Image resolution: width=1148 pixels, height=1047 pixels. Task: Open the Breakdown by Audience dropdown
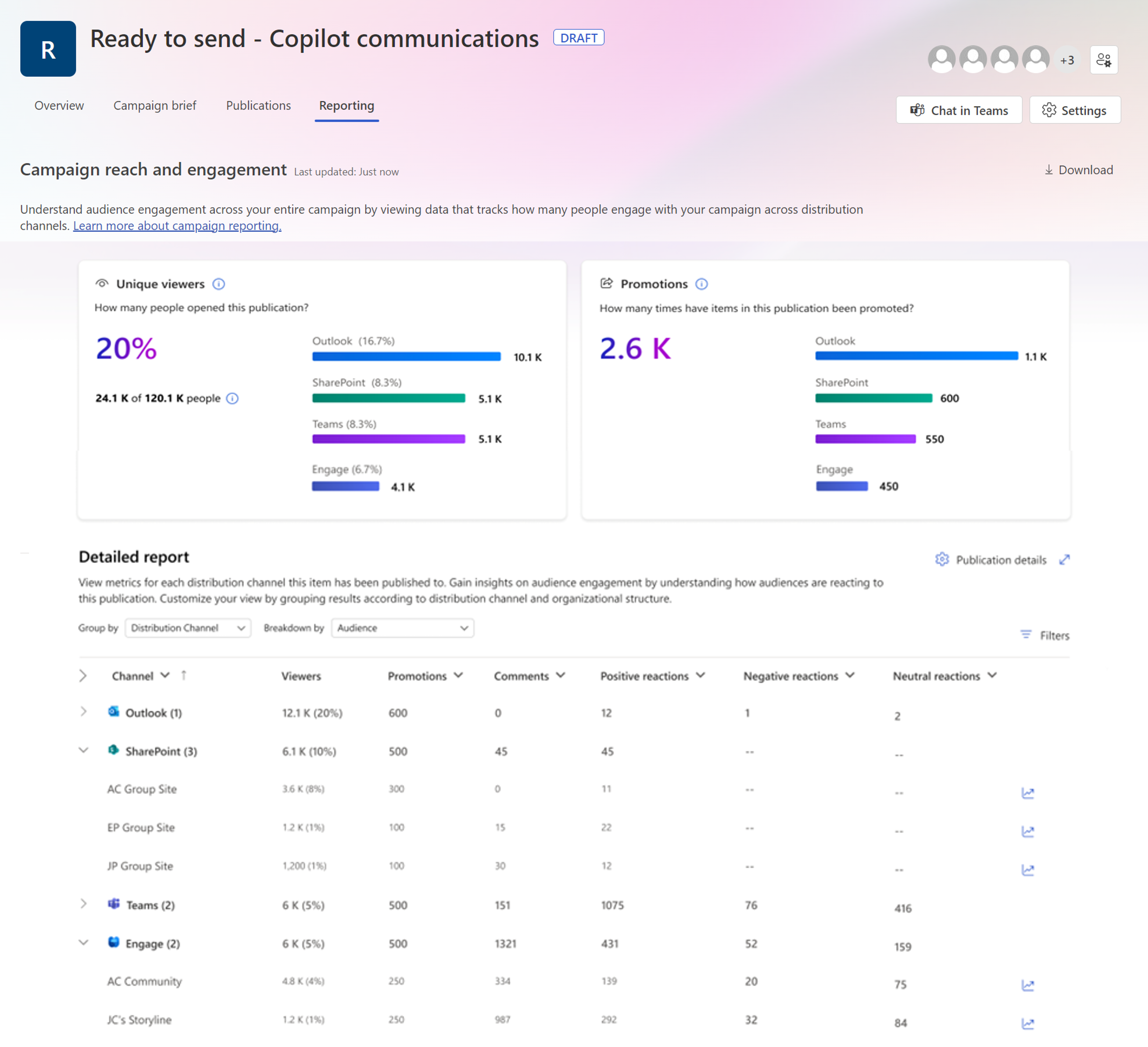tap(402, 628)
